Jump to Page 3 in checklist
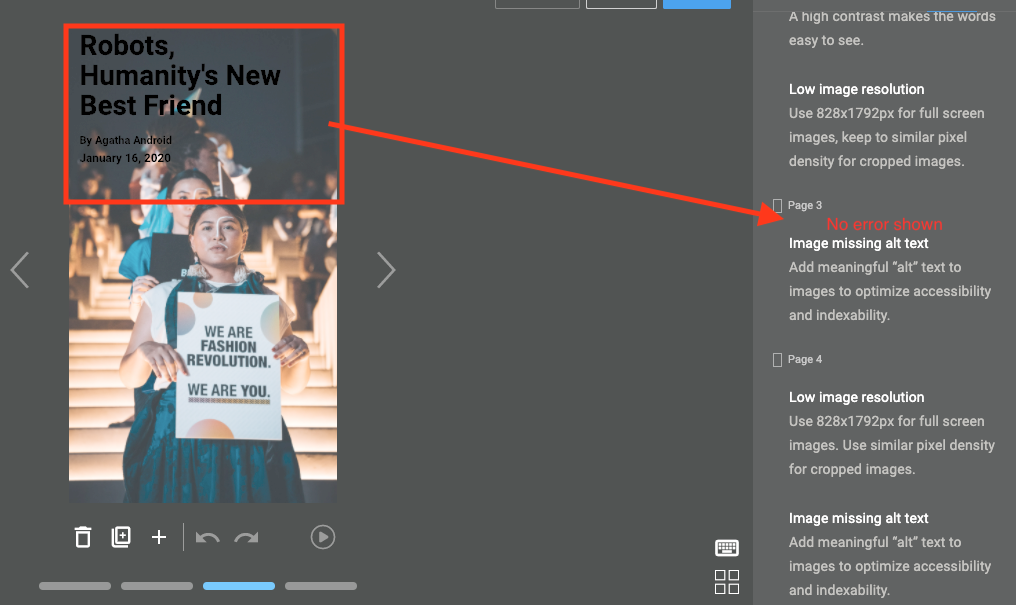Viewport: 1016px width, 605px height. pyautogui.click(x=805, y=205)
